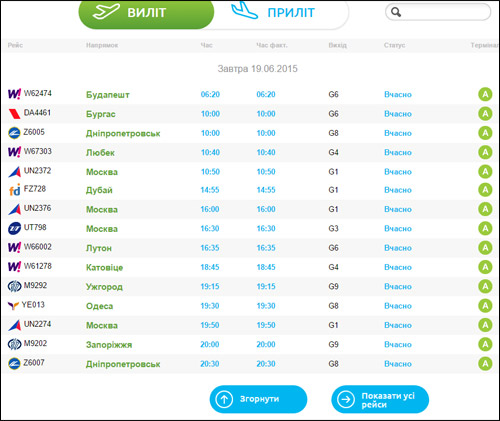Click the airline logo beside M9292
Viewport: 500px width, 421px height.
(x=14, y=286)
